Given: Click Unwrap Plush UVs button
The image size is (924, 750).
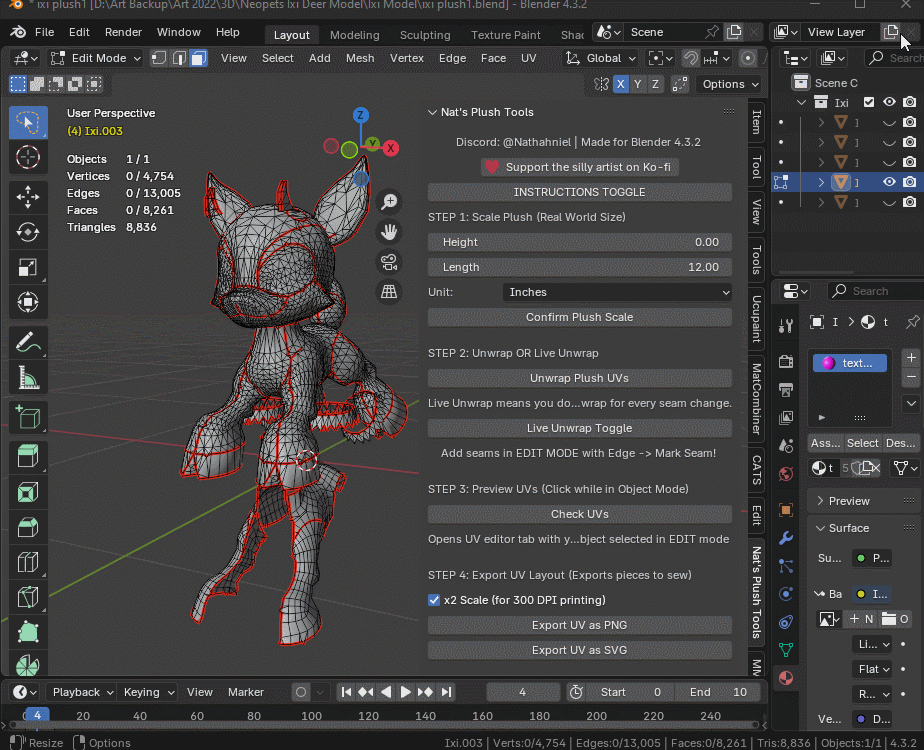Looking at the screenshot, I should 580,378.
